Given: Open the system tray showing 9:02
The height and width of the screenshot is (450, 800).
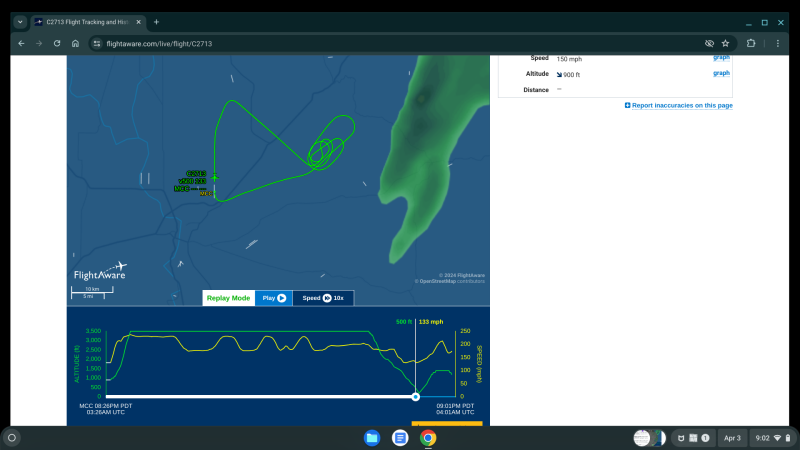Looking at the screenshot, I should coord(772,438).
